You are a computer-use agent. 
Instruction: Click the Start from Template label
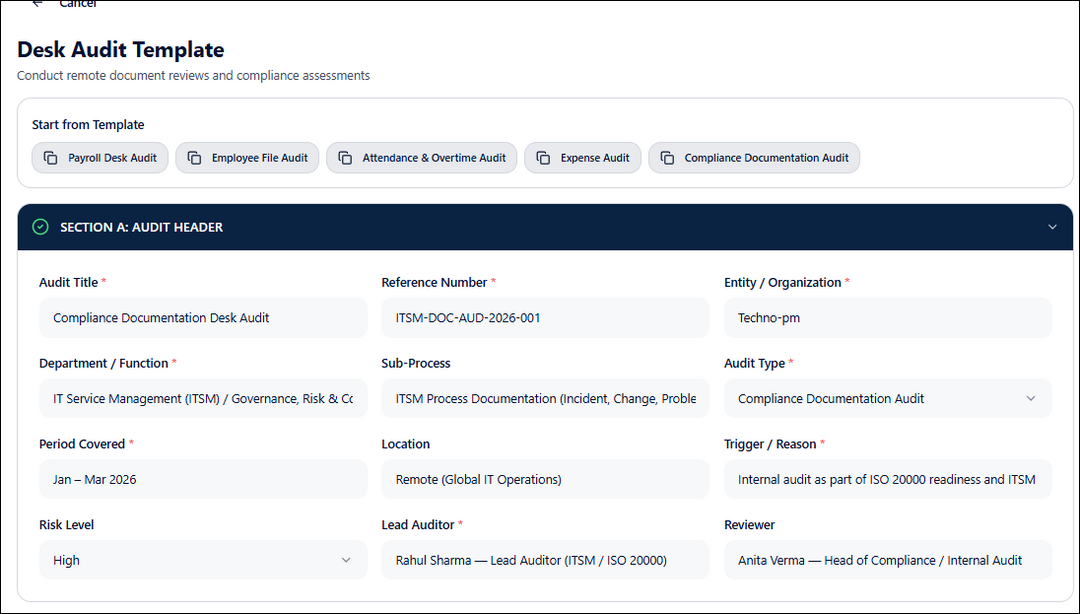point(88,125)
